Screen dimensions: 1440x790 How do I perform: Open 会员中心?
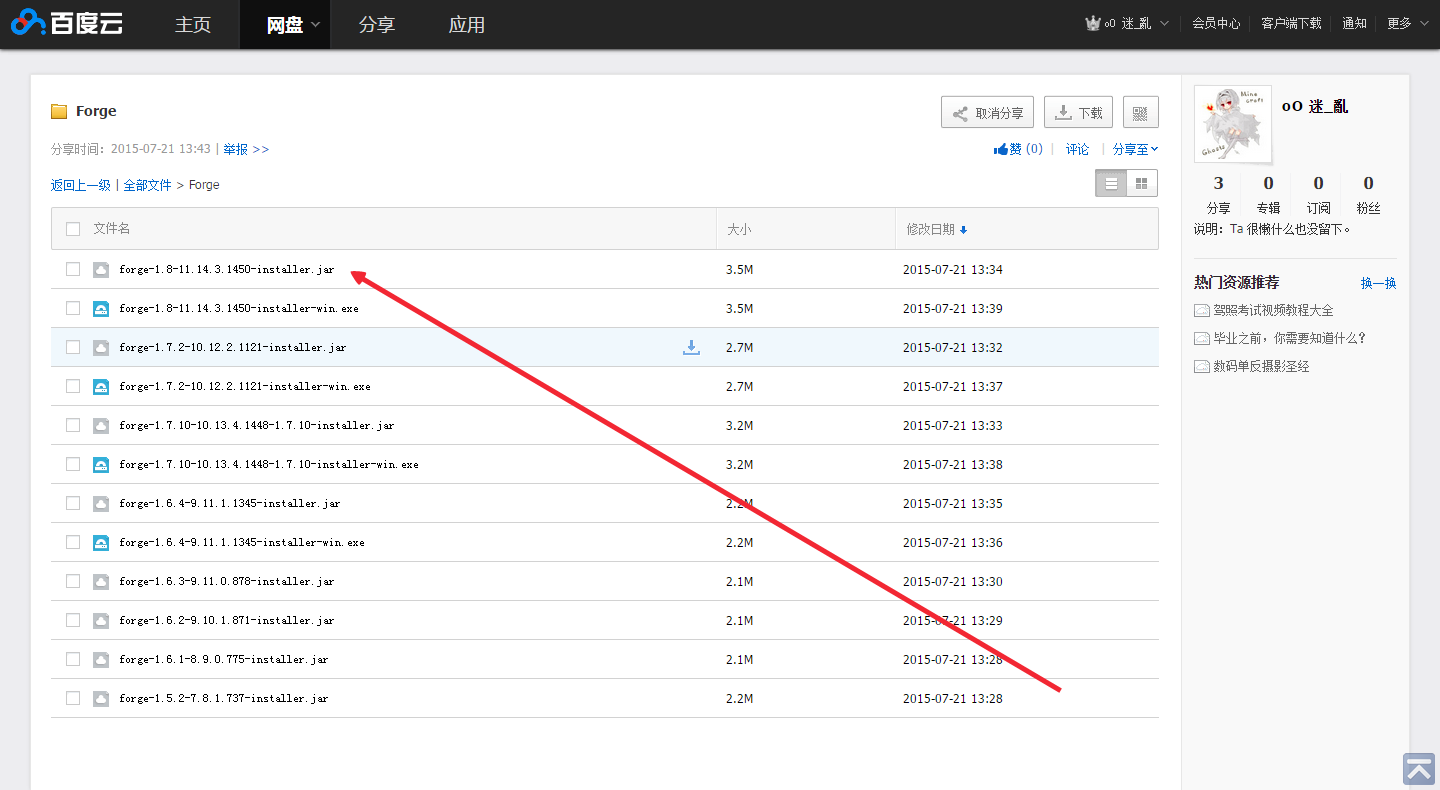1216,23
